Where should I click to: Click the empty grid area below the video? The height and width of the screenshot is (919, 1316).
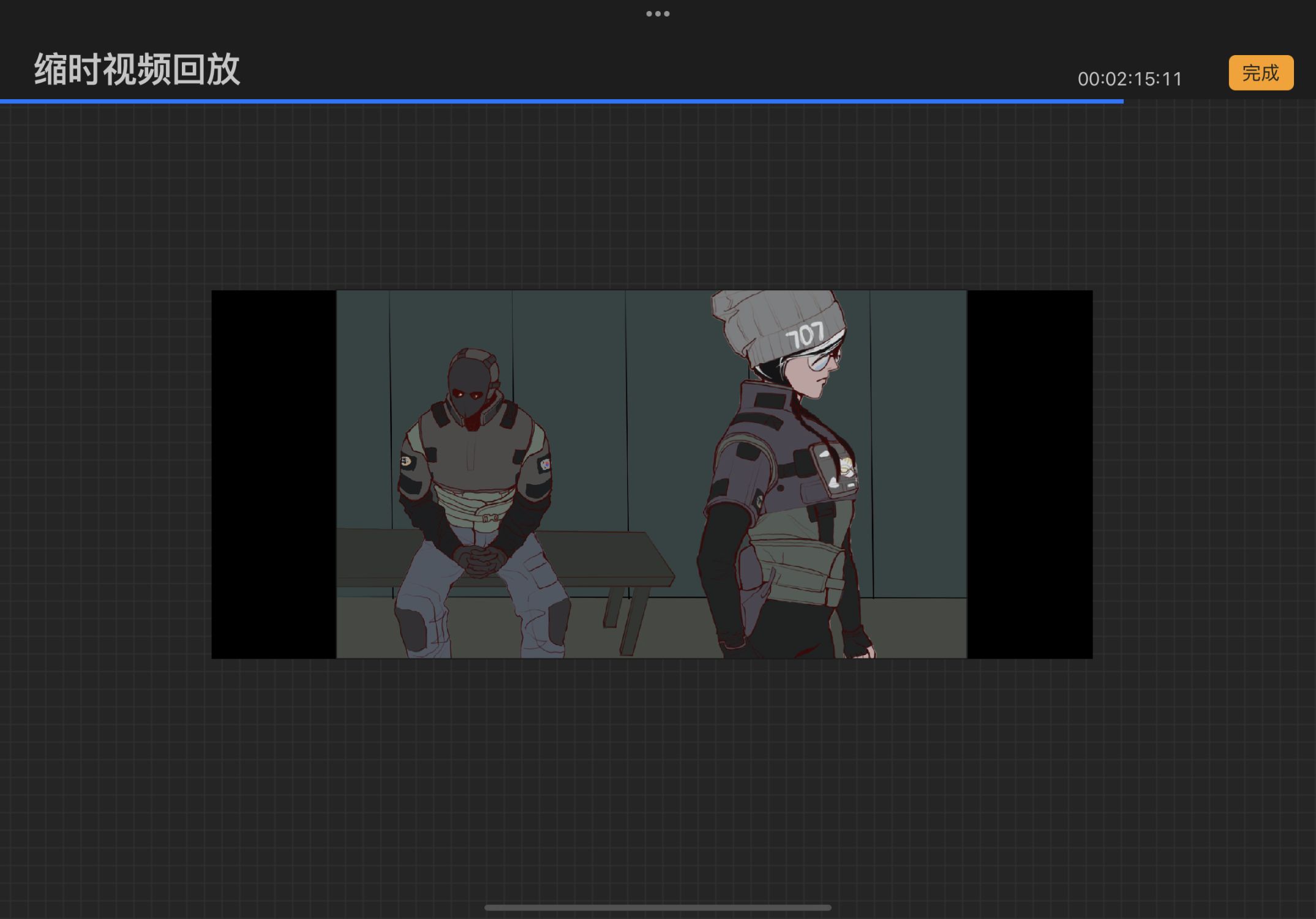658,778
